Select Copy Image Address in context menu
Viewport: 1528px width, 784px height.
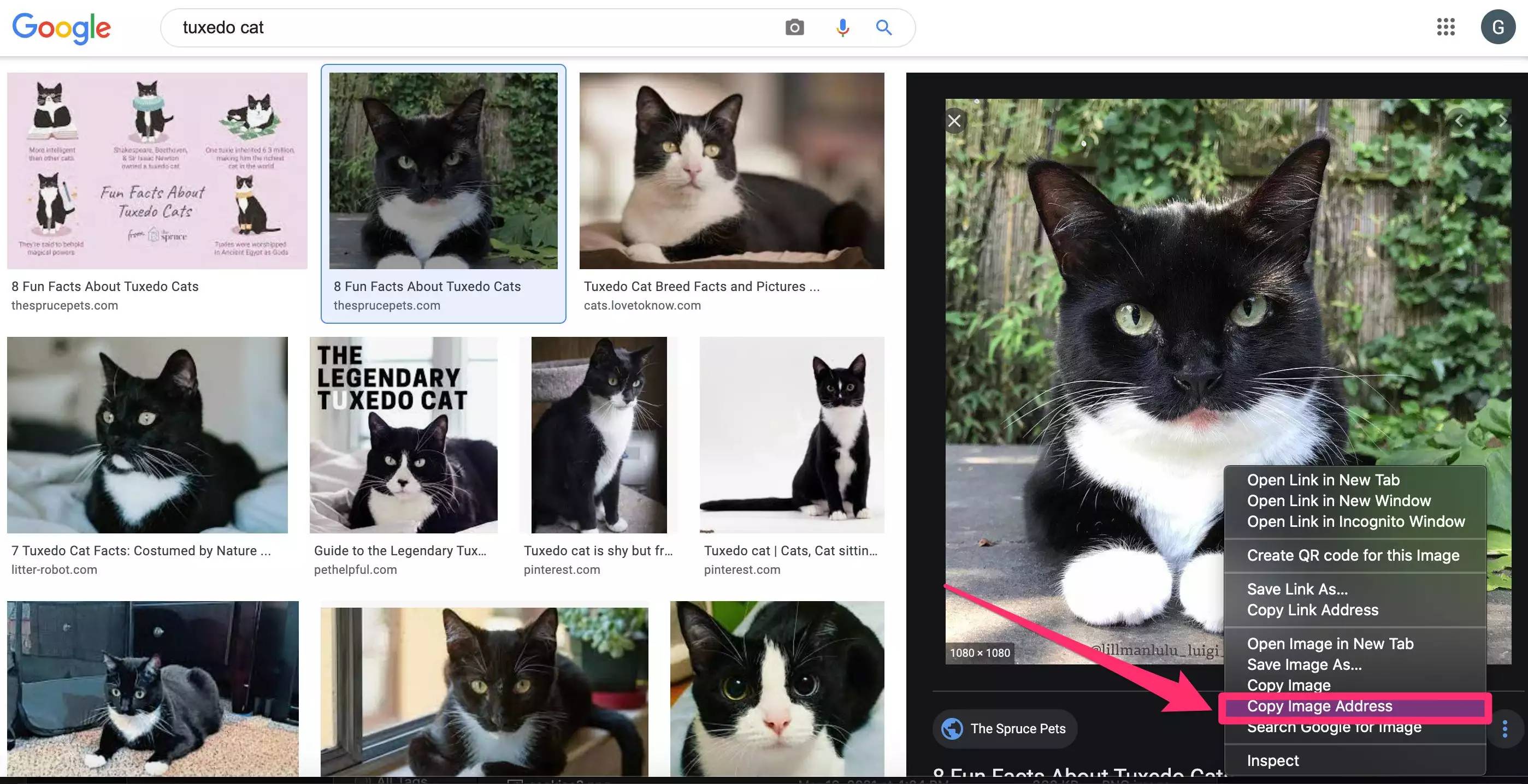[x=1319, y=706]
